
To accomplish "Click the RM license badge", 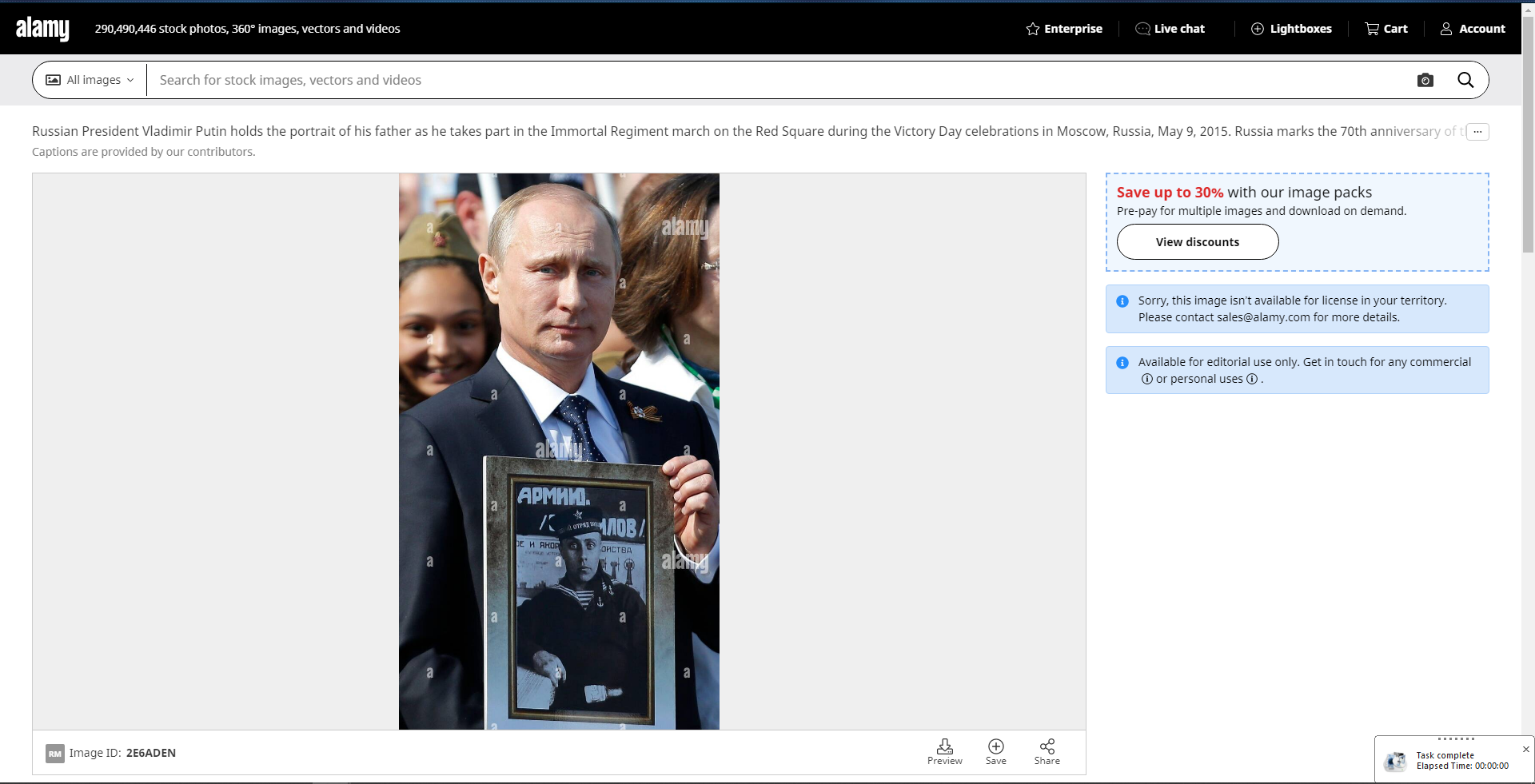I will tap(55, 753).
